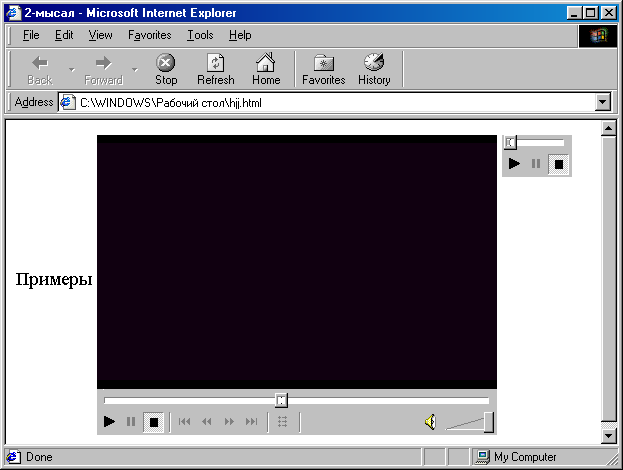
Task: Rewind the video in large player
Action: coord(207,422)
